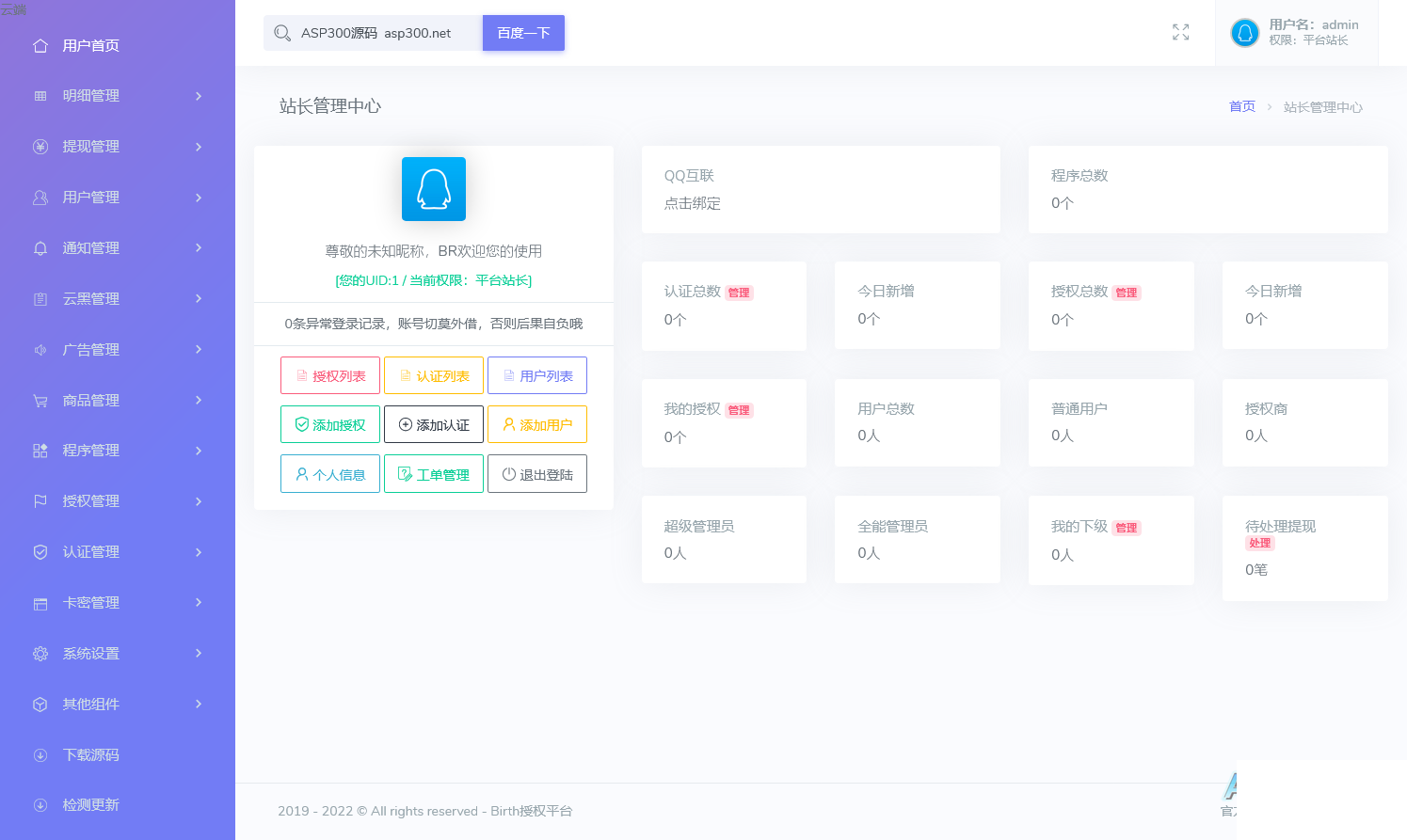
Task: Expand the 明细管理 submenu chevron
Action: point(199,96)
